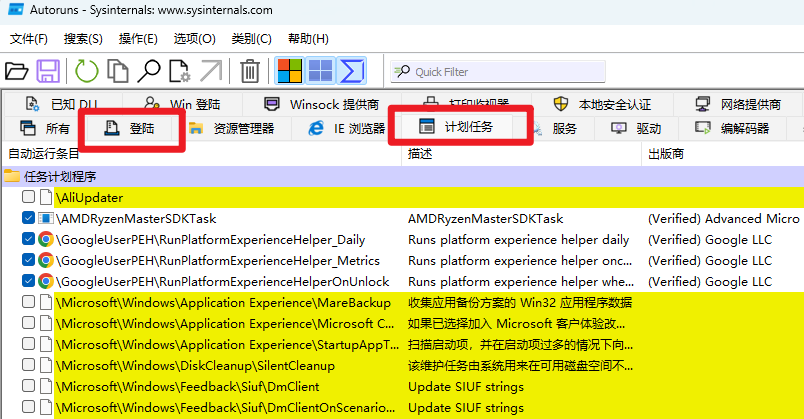Click the Chrome icon for RunPlatformExperienceHelper_Metrics

(46, 261)
